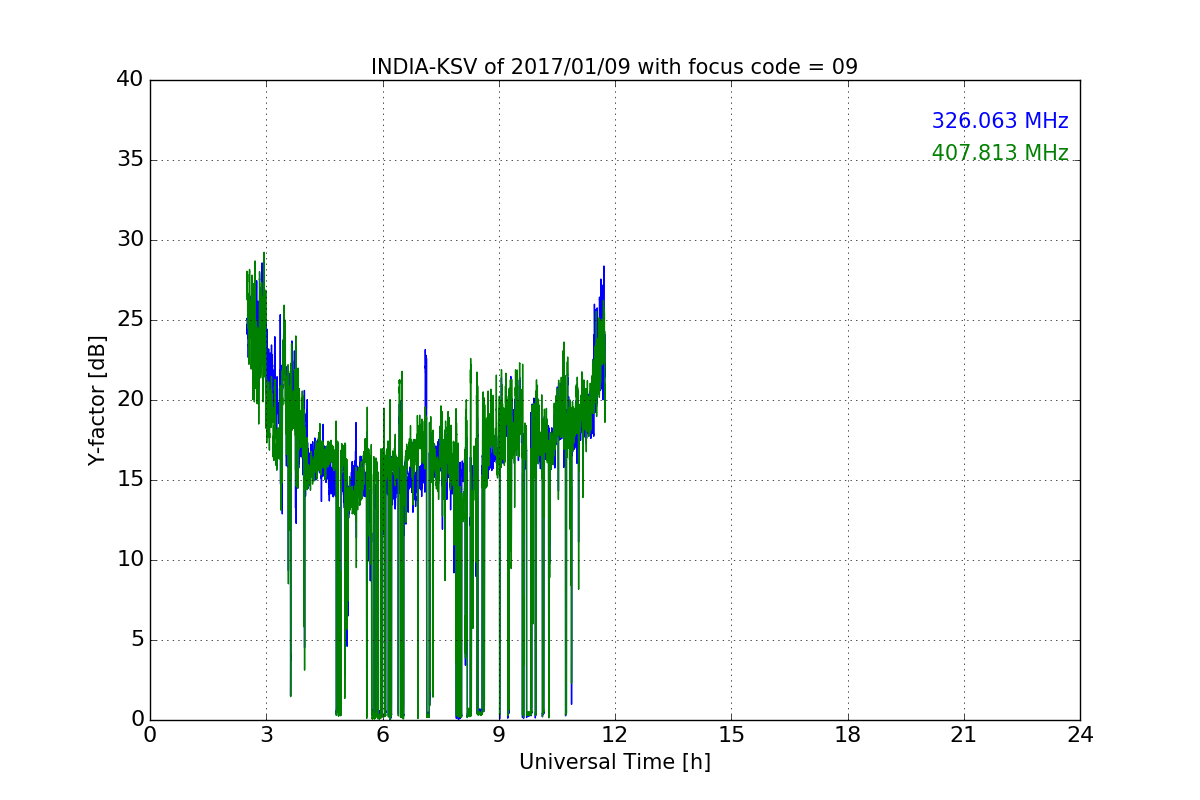Click the x-axis tick label 18
This screenshot has width=1200, height=800.
[848, 734]
